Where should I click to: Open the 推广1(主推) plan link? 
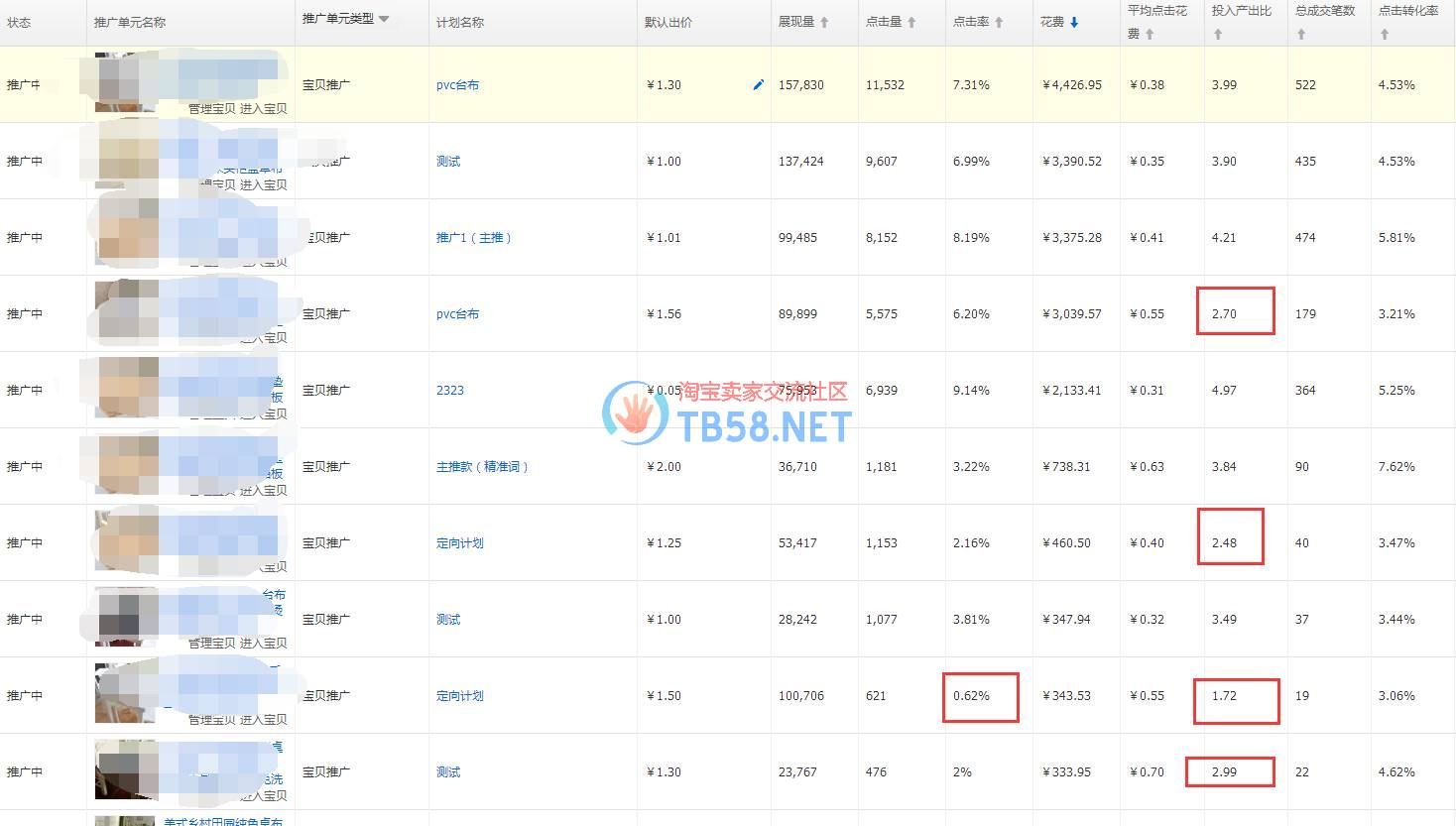[473, 238]
